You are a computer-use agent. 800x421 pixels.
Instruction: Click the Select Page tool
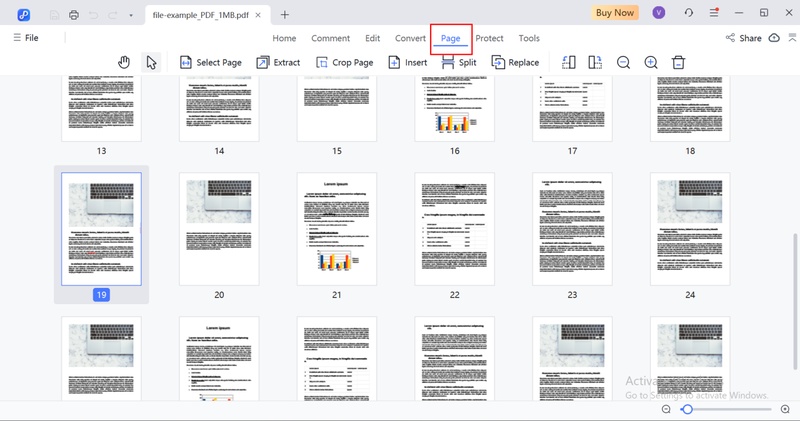pyautogui.click(x=211, y=62)
